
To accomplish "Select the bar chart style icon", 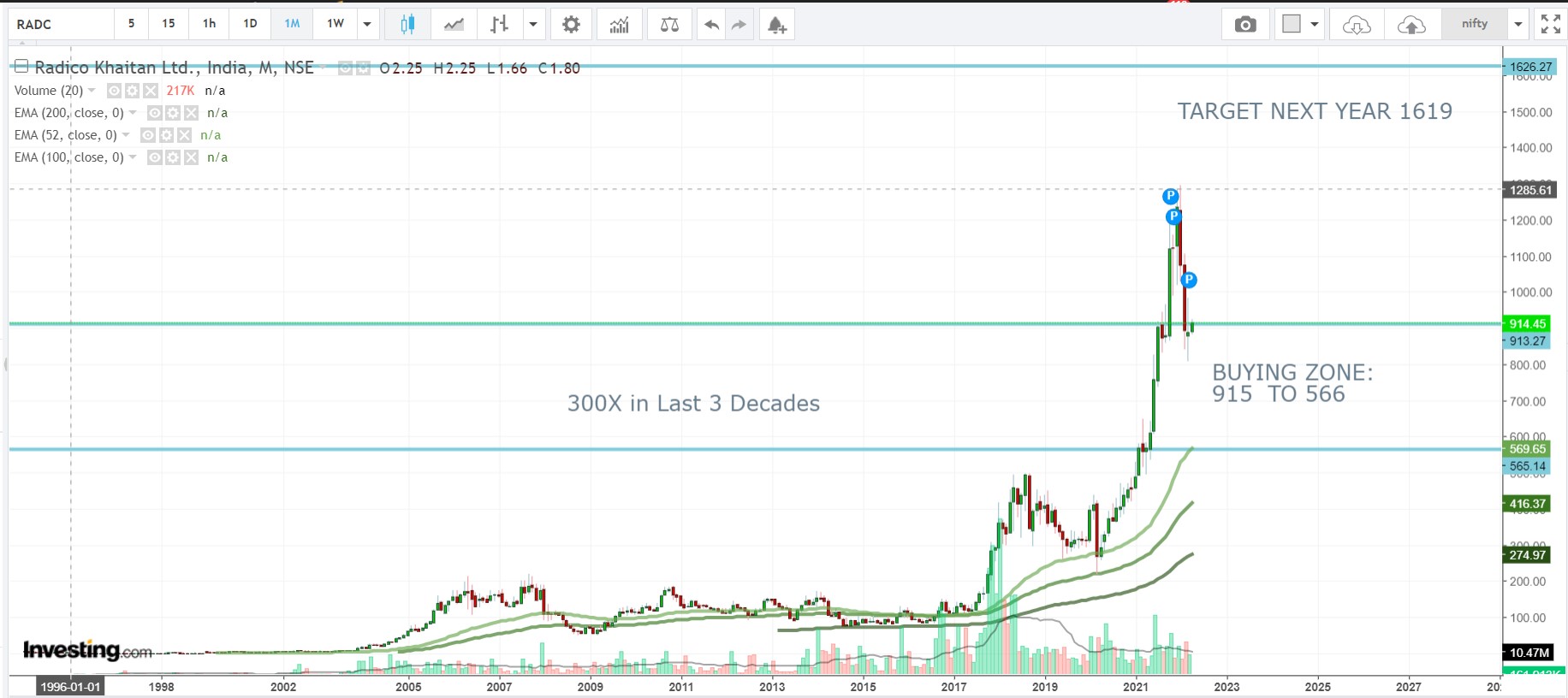I will [499, 24].
